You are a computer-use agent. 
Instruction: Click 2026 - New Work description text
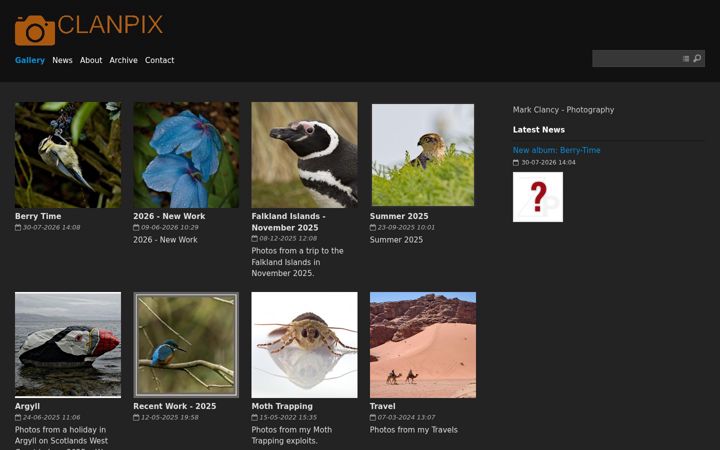(x=165, y=240)
